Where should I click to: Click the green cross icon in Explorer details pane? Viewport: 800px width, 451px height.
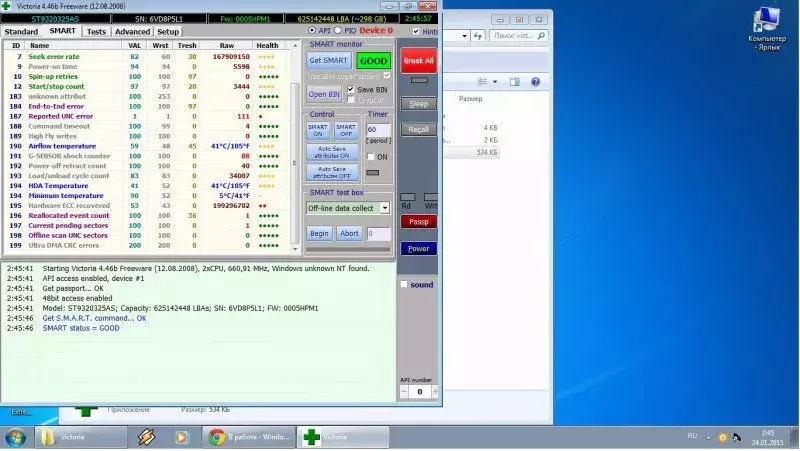(x=86, y=411)
